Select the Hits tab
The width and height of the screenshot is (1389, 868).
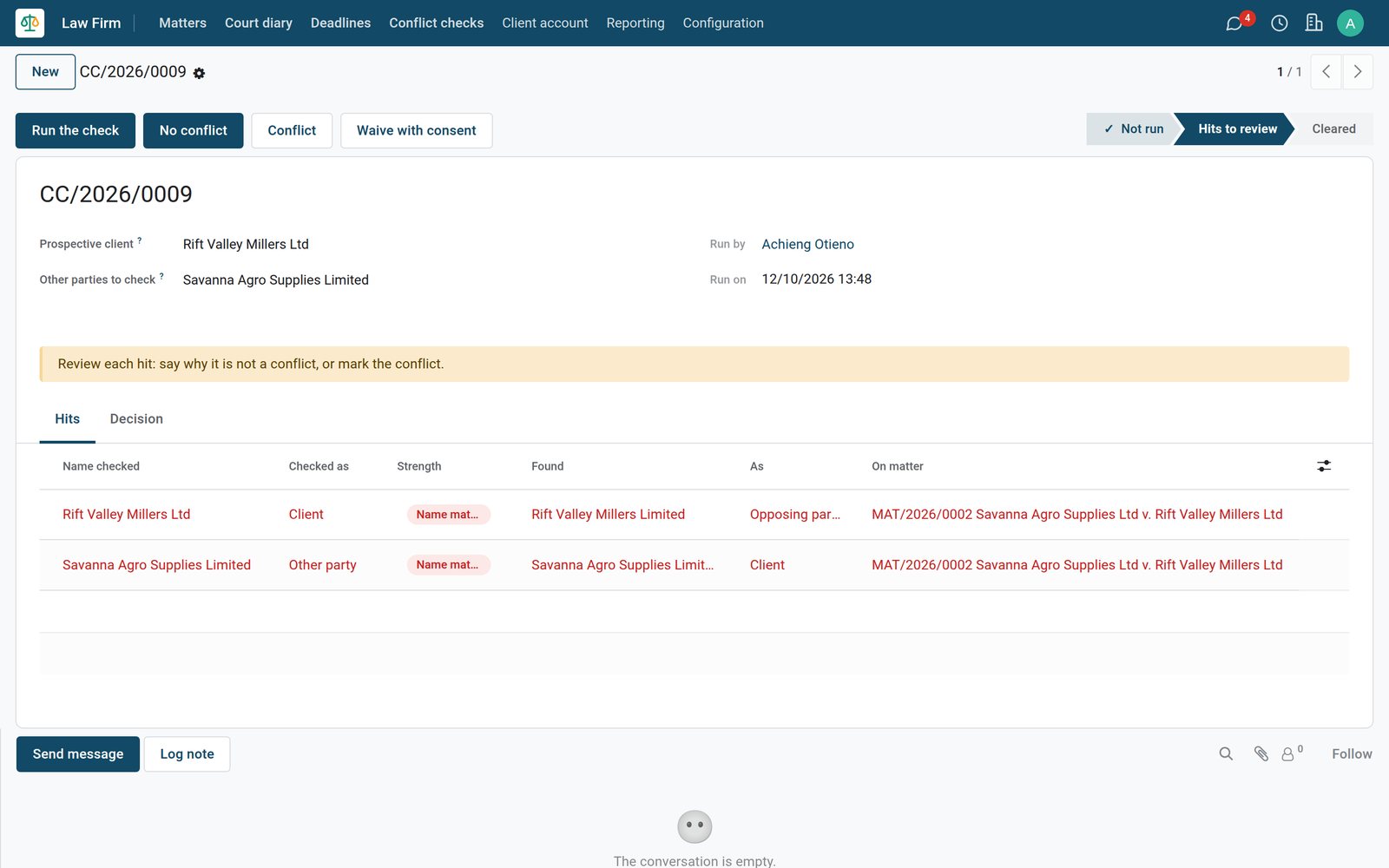pos(67,418)
